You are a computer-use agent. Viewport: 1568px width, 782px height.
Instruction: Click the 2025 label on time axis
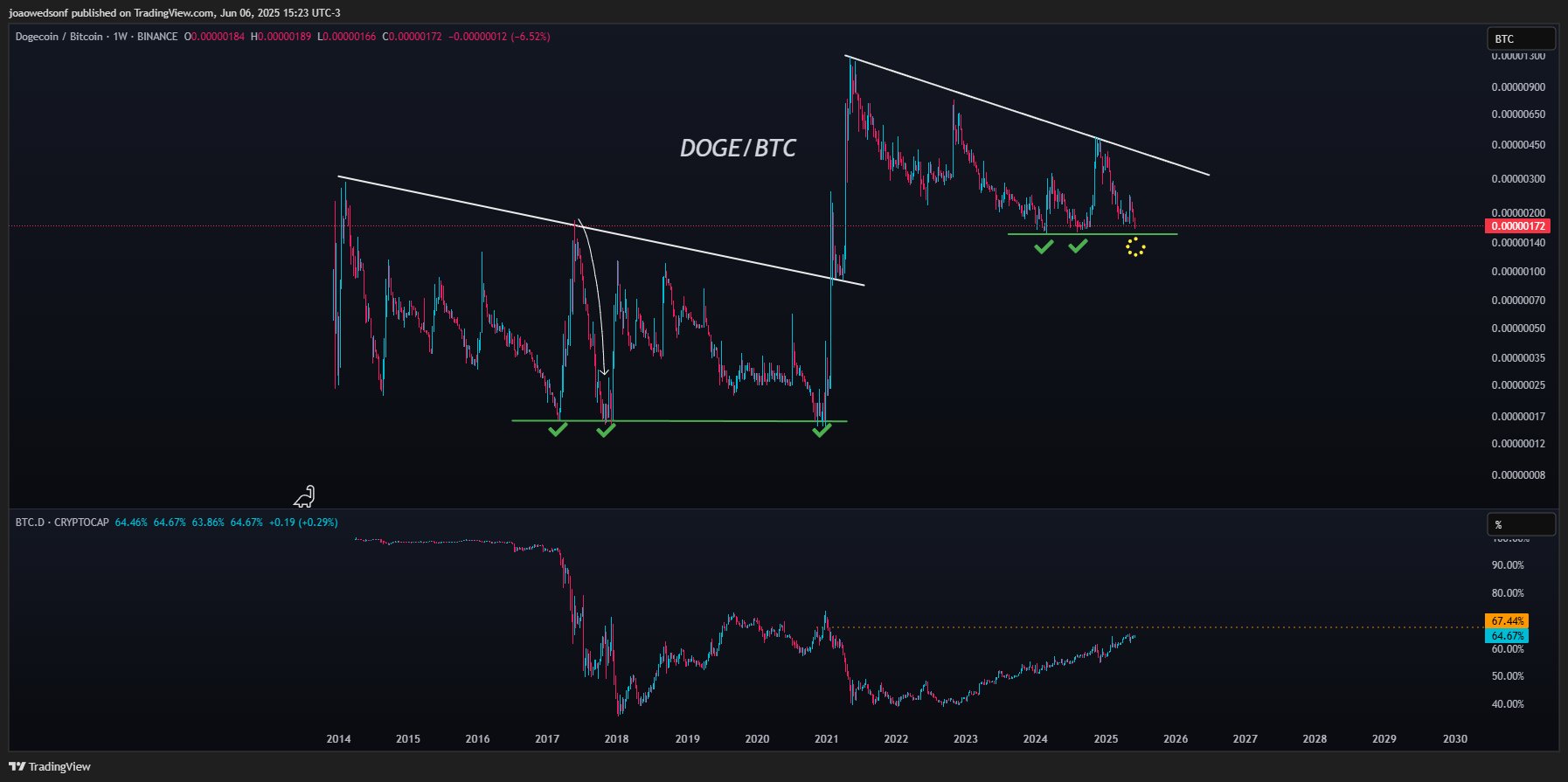click(1106, 739)
